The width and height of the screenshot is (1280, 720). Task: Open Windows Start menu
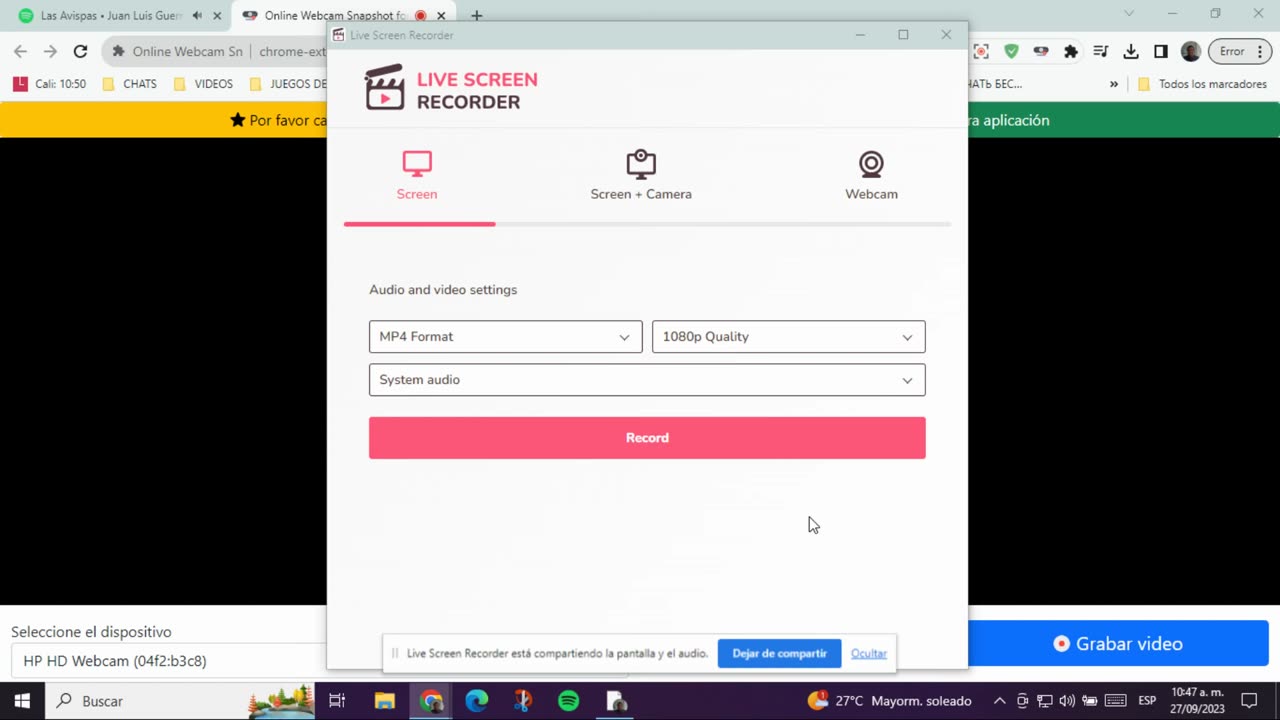22,701
